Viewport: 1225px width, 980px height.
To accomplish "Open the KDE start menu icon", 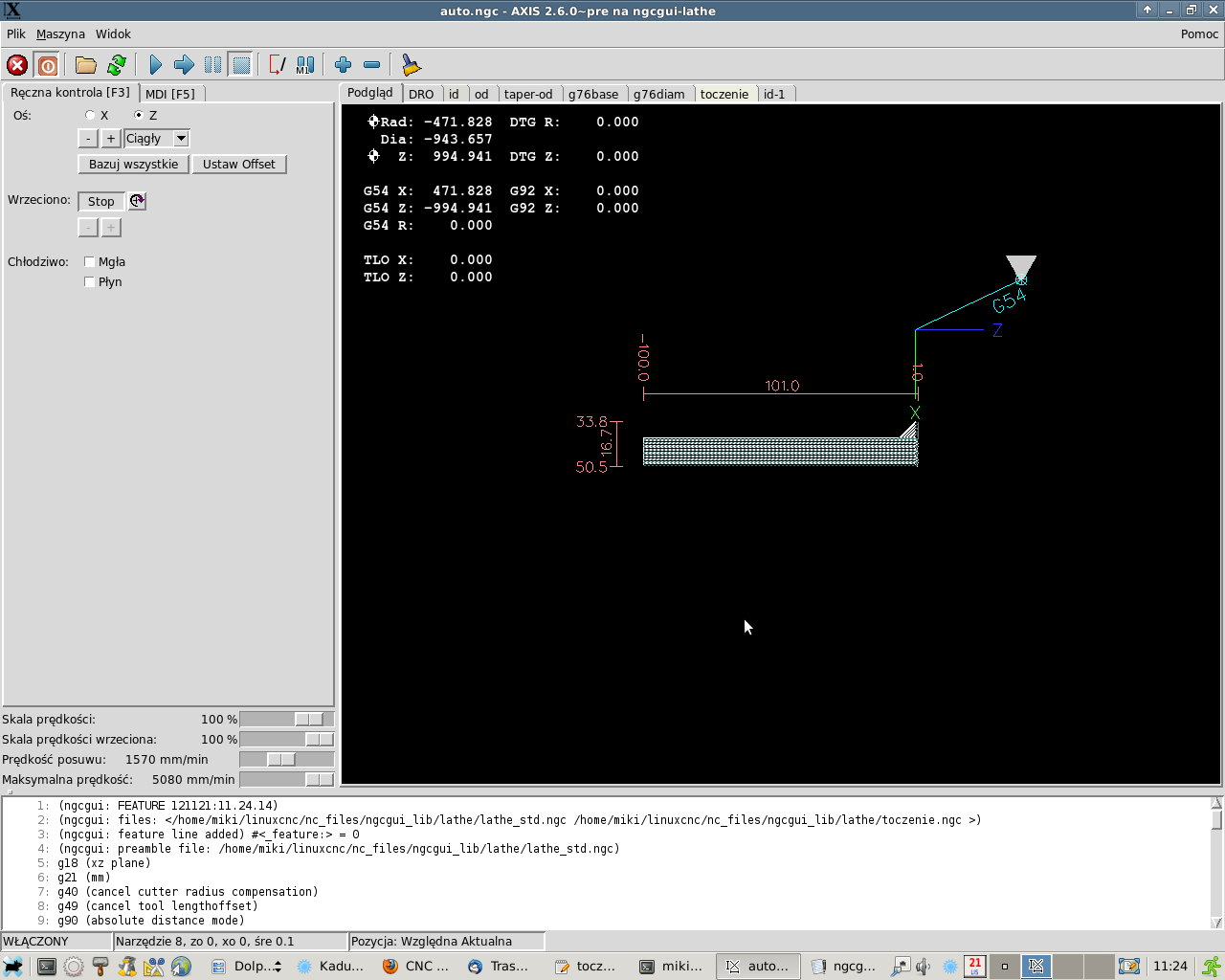I will click(13, 967).
